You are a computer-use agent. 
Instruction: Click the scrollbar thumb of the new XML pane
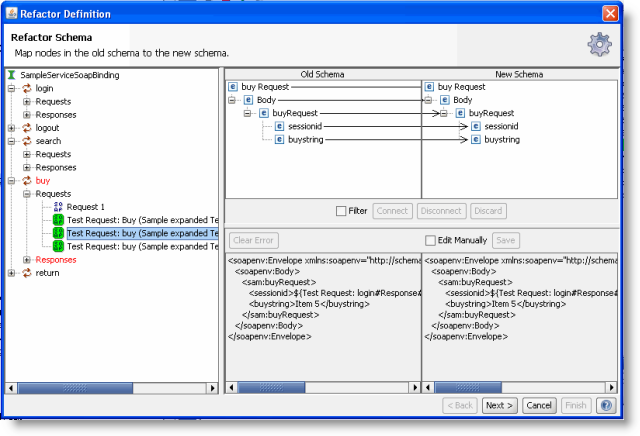468,387
